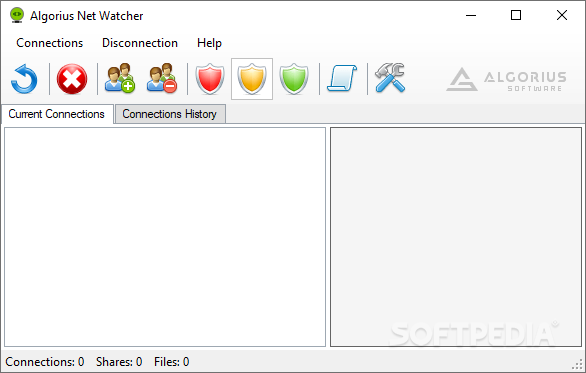The image size is (586, 373).
Task: Maximize the Algorius Net Watcher window
Action: 516,15
